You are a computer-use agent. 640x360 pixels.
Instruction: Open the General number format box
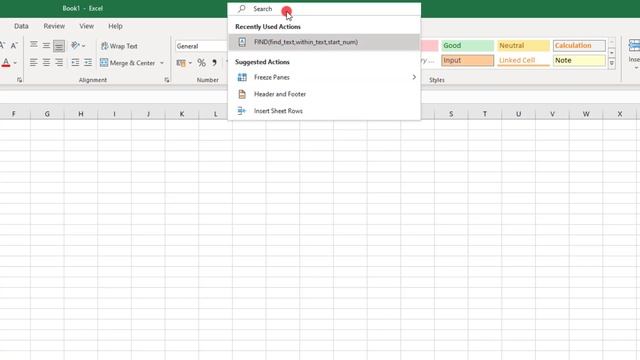coord(201,46)
